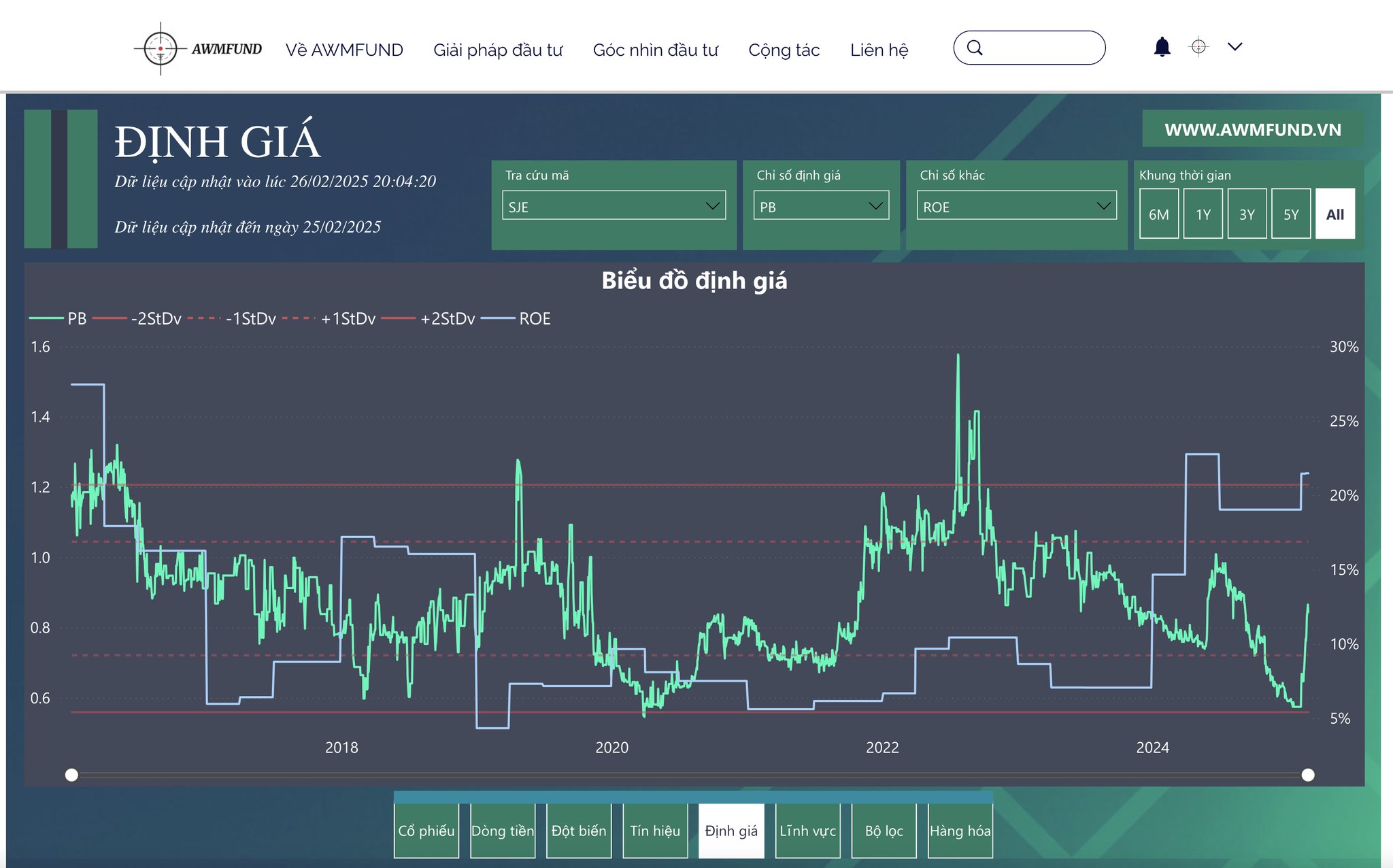Select the 3Y time frame
The image size is (1393, 868).
(x=1247, y=214)
